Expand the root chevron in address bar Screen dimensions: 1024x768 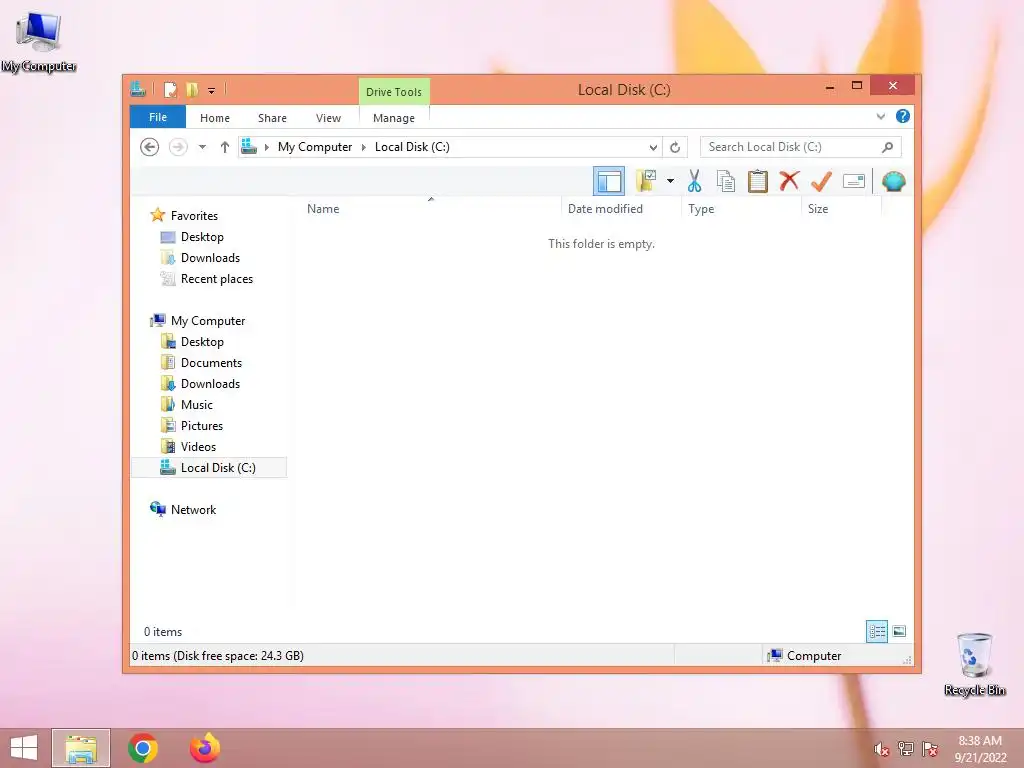pyautogui.click(x=266, y=147)
